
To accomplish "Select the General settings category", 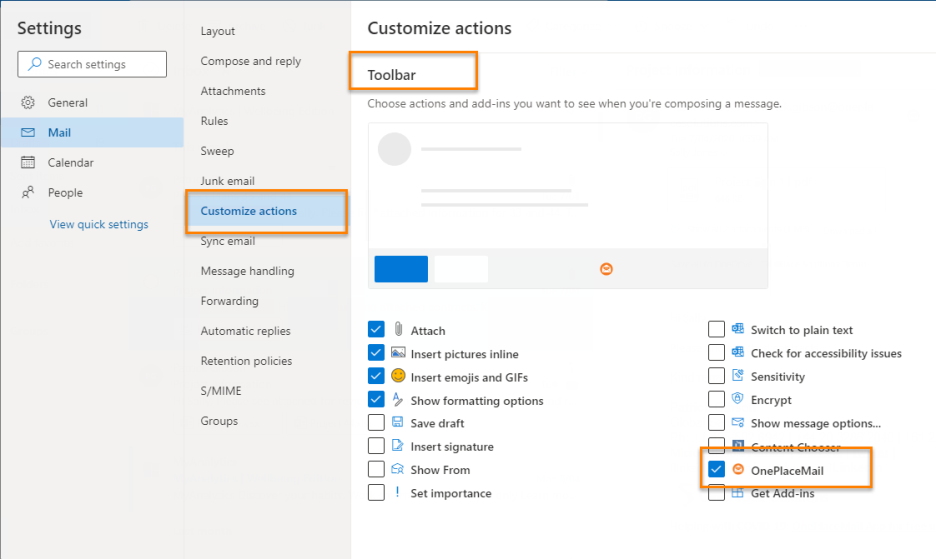I will [x=67, y=103].
